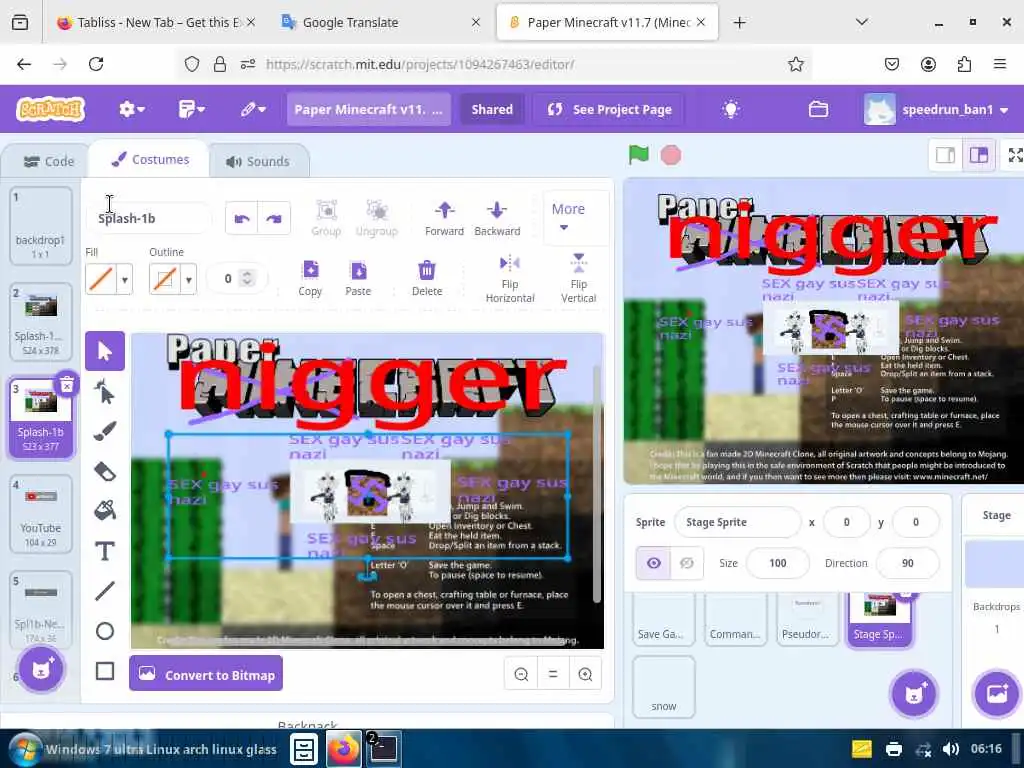Hide the sprite using crossed-eye icon
Image resolution: width=1024 pixels, height=768 pixels.
click(687, 563)
